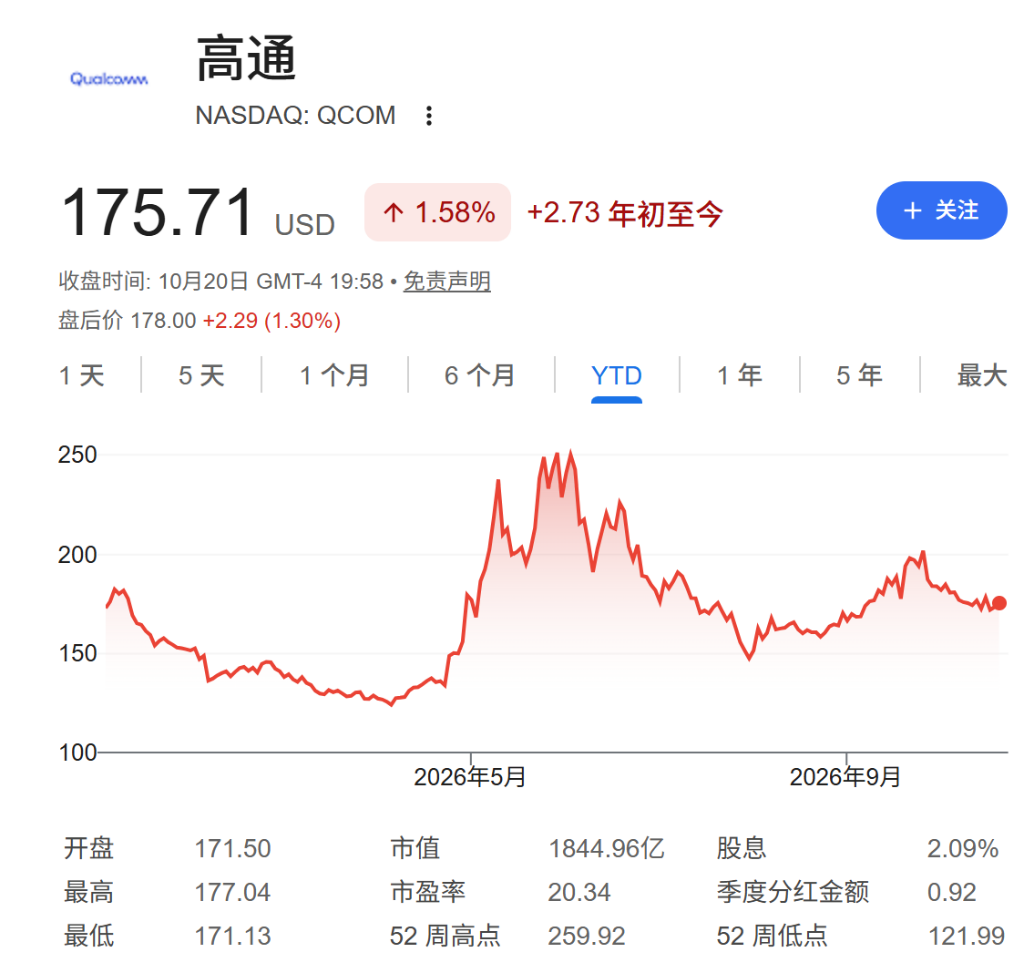Select the 最大 max range tab

982,375
